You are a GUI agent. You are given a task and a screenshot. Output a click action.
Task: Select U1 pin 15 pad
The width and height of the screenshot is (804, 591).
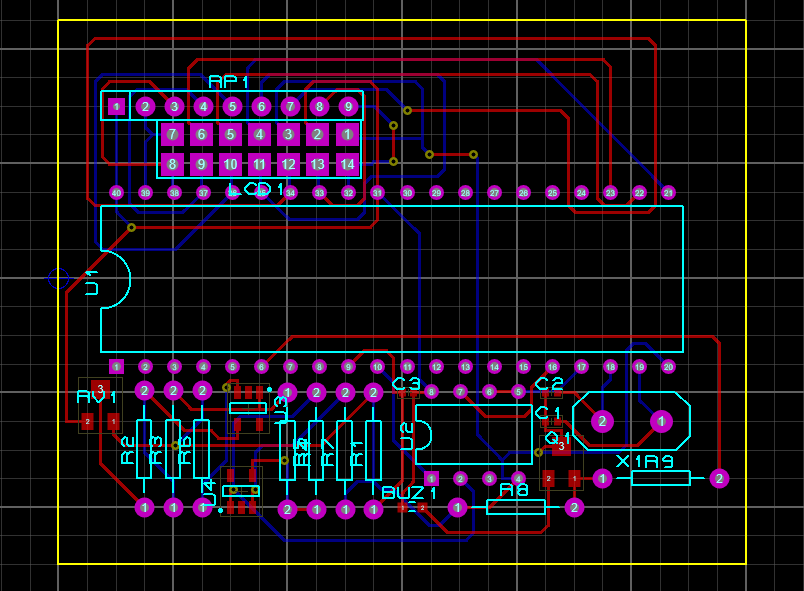tap(523, 366)
